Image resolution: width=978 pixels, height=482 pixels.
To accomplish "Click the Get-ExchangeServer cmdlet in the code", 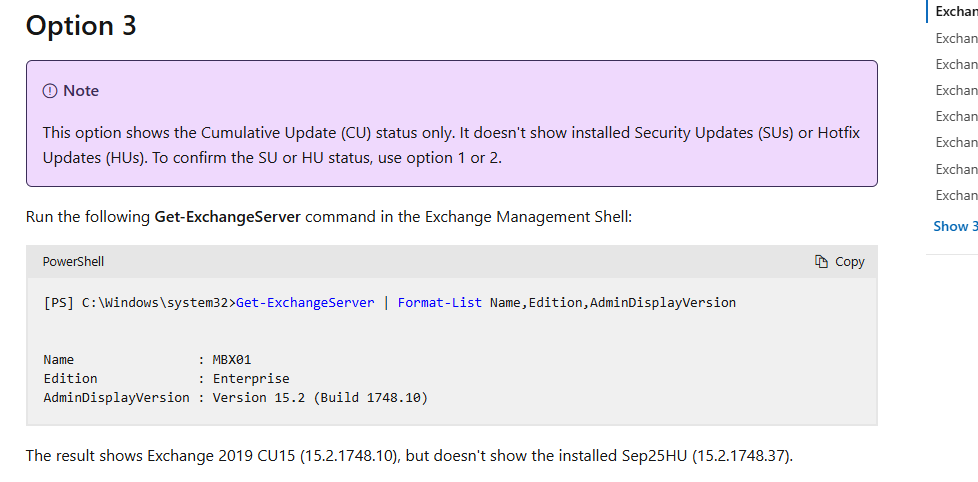I will (305, 303).
